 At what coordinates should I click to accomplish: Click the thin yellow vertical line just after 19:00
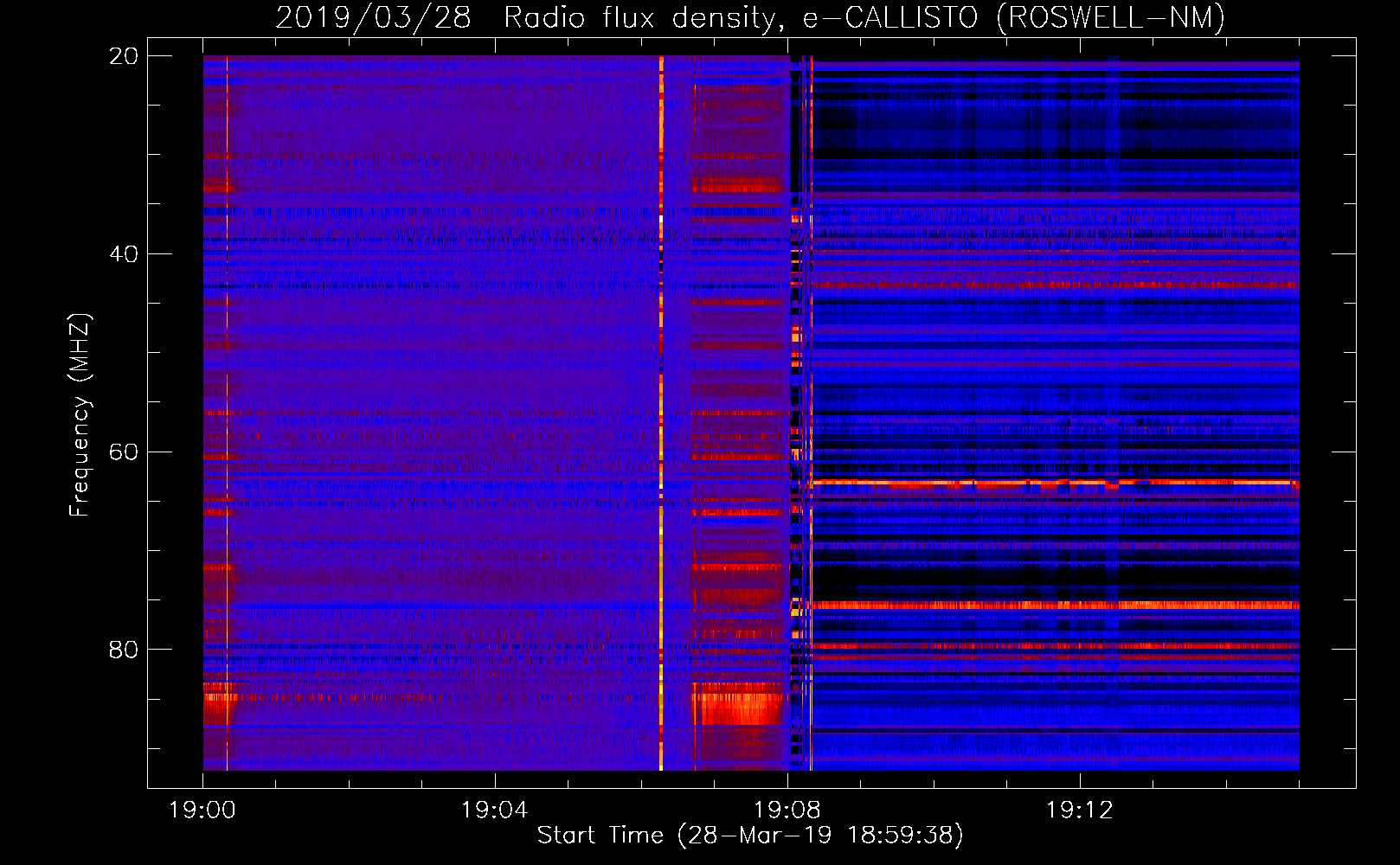pos(227,413)
